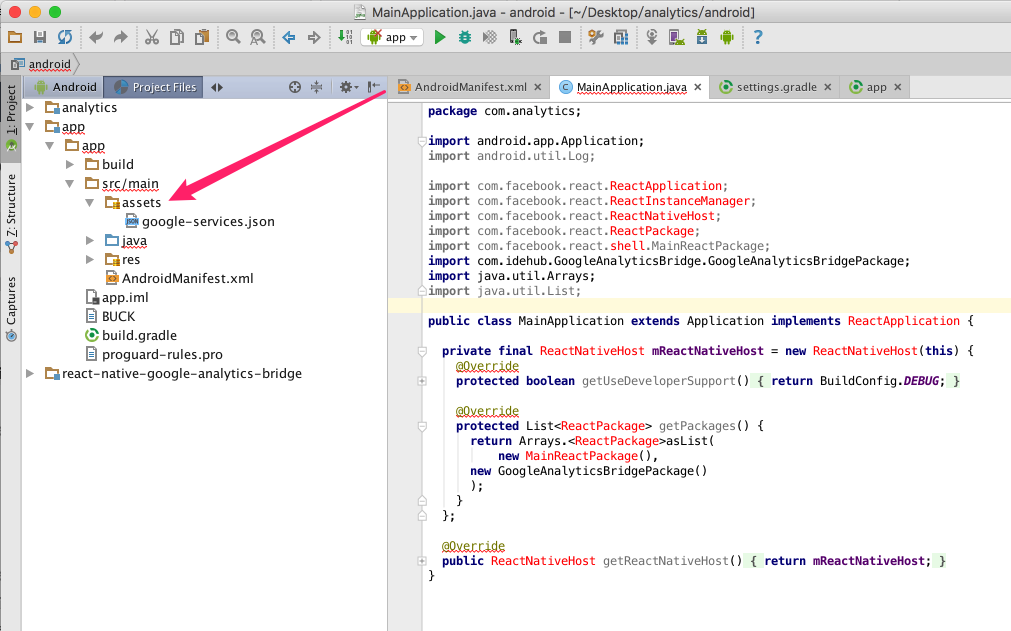
Task: Collapse the nested app module folder
Action: pos(50,146)
